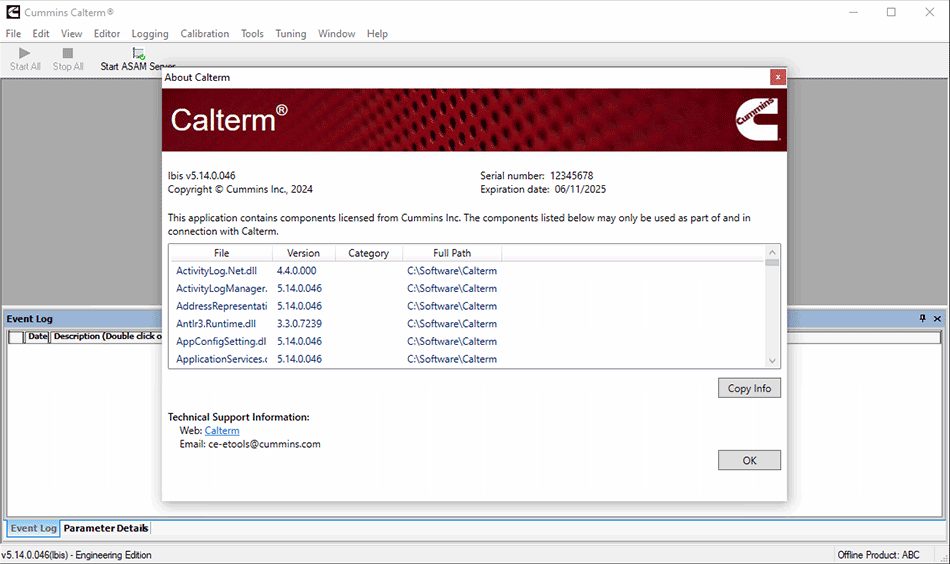Select the Event Log tab
Viewport: 950px width, 564px height.
pos(33,528)
